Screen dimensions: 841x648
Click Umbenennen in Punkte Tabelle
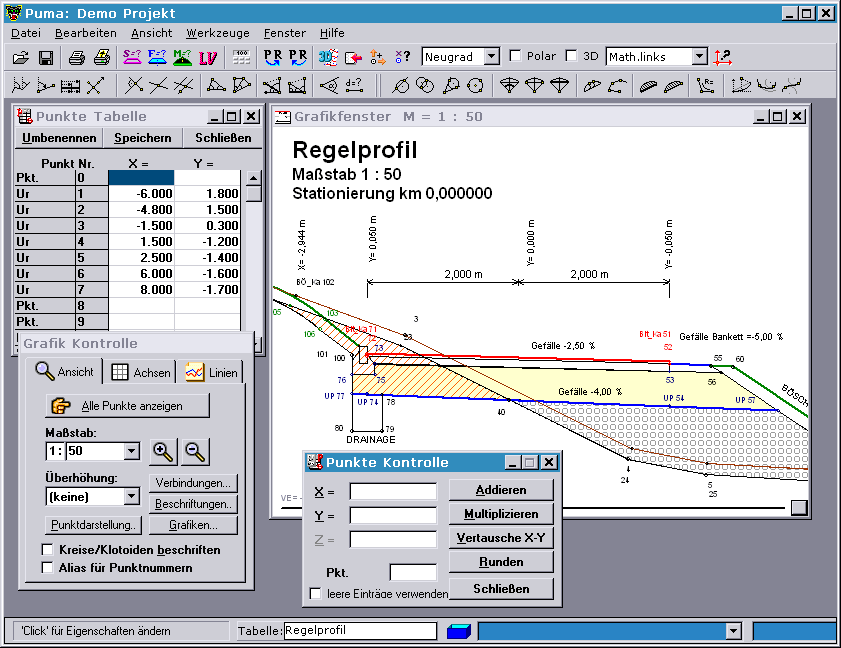[x=59, y=138]
